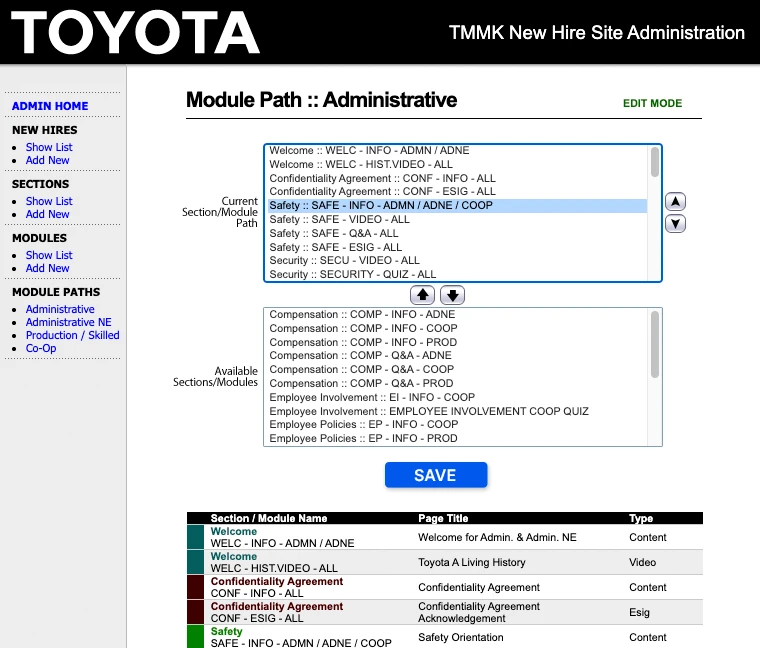Viewport: 760px width, 648px height.
Task: Click Confidentiality Agreement Acknowledgement page title
Action: click(479, 612)
